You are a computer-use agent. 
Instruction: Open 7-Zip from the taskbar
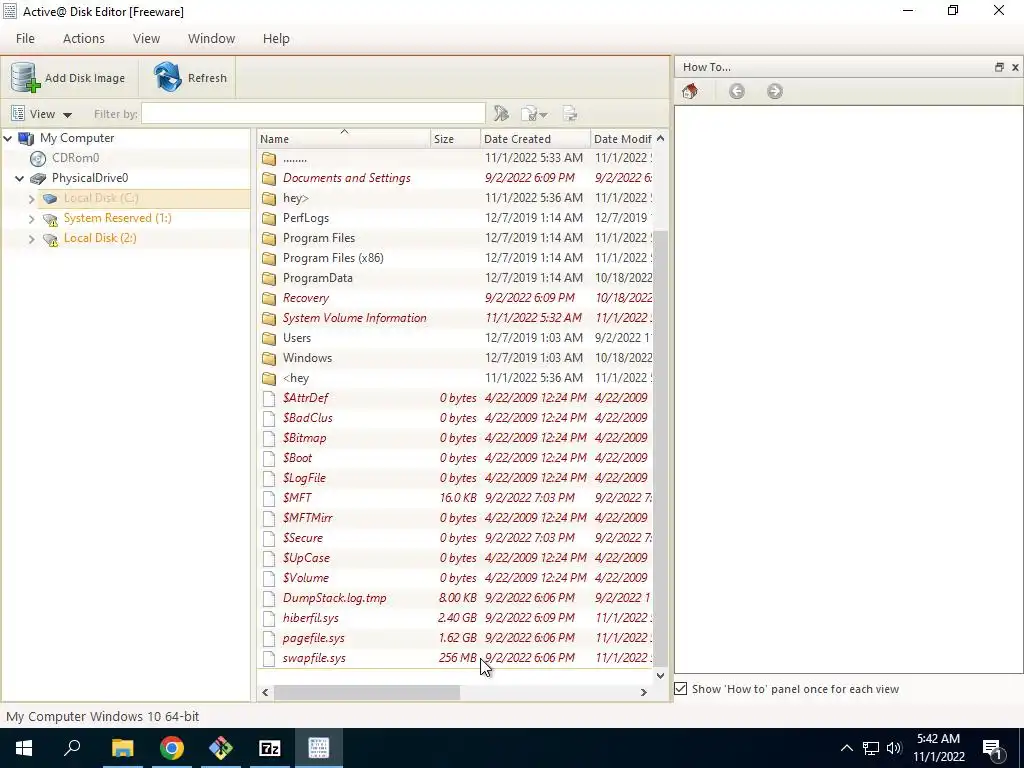pyautogui.click(x=270, y=748)
